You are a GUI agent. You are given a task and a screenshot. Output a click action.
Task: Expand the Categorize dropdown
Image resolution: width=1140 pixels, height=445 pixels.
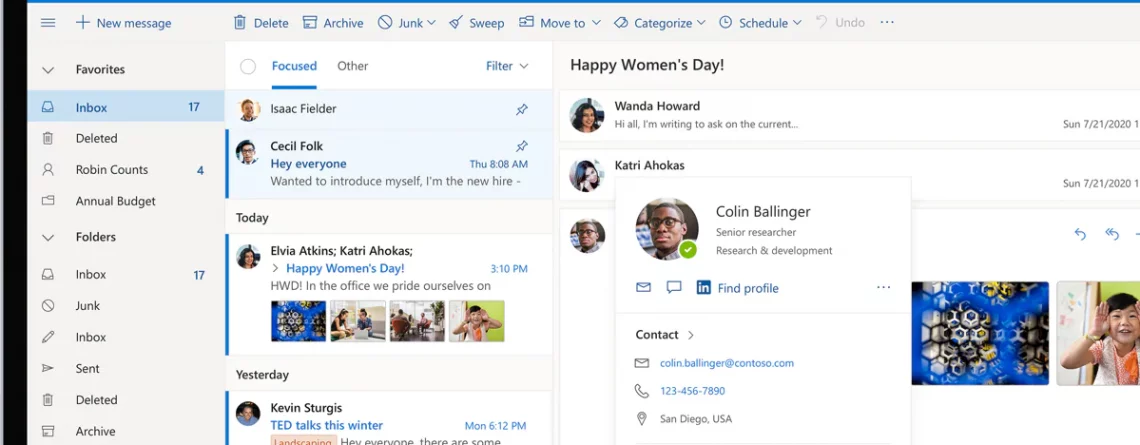click(x=660, y=22)
